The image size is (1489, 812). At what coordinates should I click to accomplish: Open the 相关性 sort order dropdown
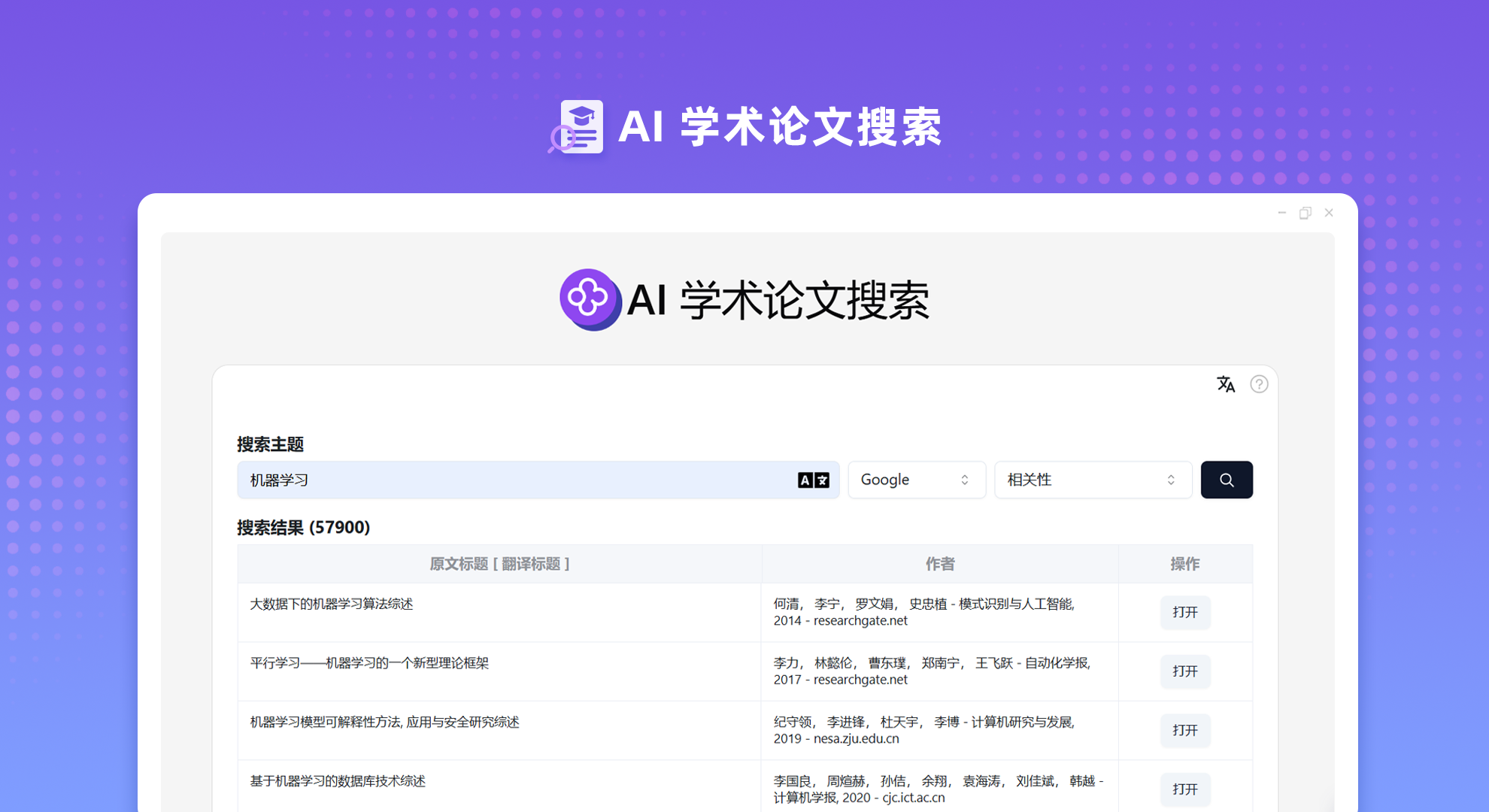click(x=1093, y=480)
